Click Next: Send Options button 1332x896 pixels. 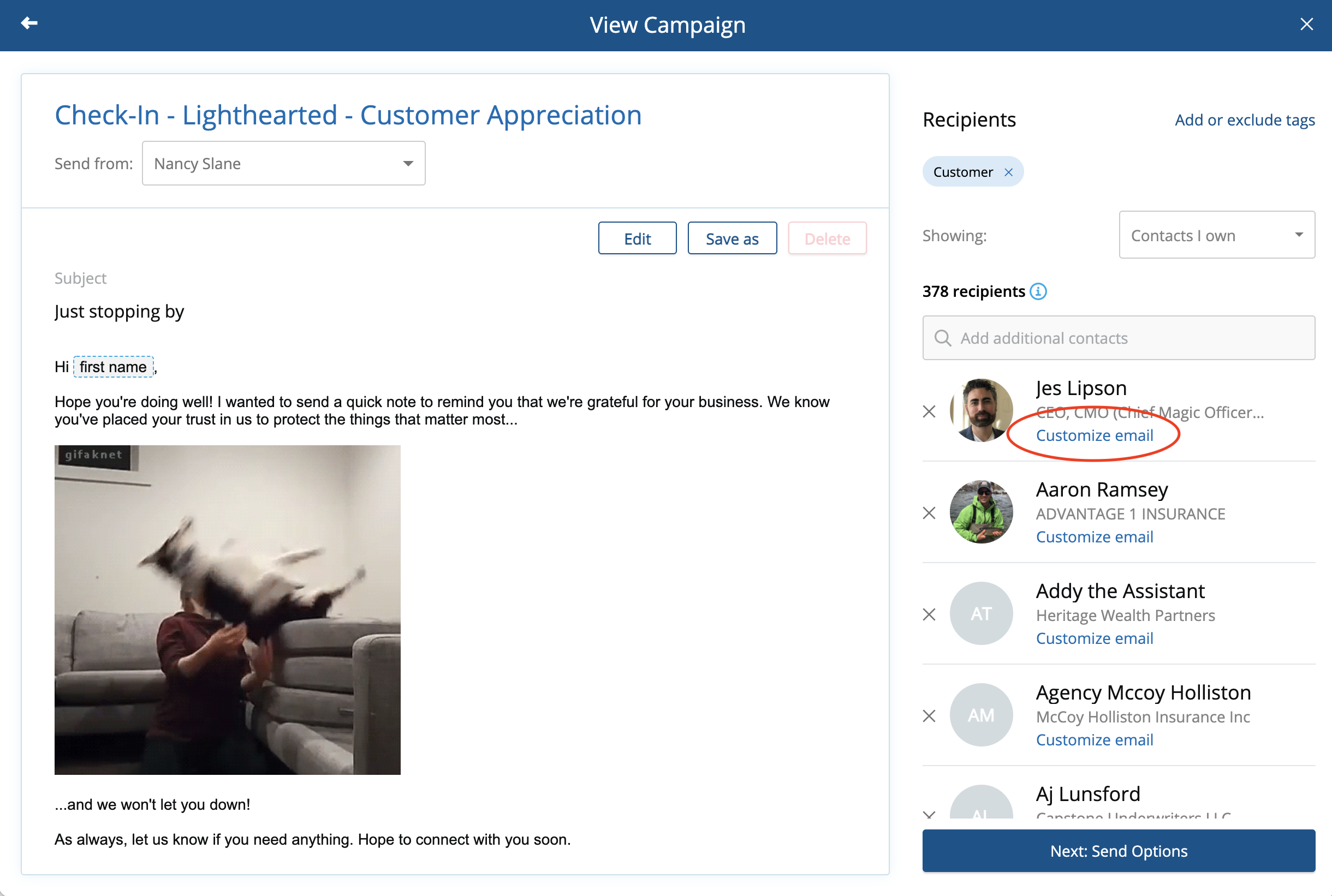1118,851
